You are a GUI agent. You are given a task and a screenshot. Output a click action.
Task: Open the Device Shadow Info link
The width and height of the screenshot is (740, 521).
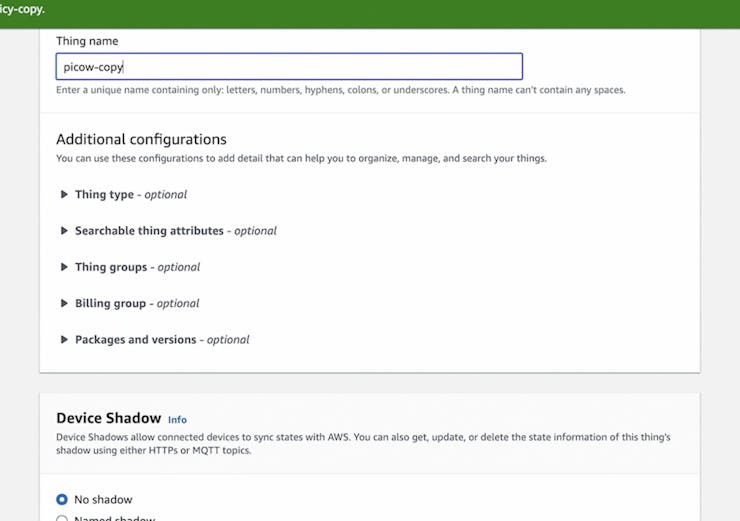pyautogui.click(x=177, y=420)
